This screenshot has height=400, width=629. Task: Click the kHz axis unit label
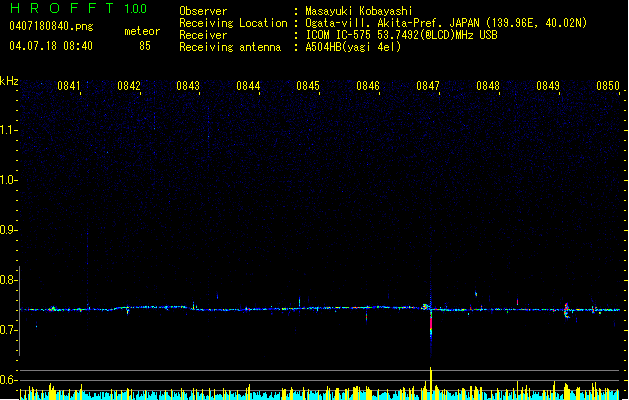point(9,81)
